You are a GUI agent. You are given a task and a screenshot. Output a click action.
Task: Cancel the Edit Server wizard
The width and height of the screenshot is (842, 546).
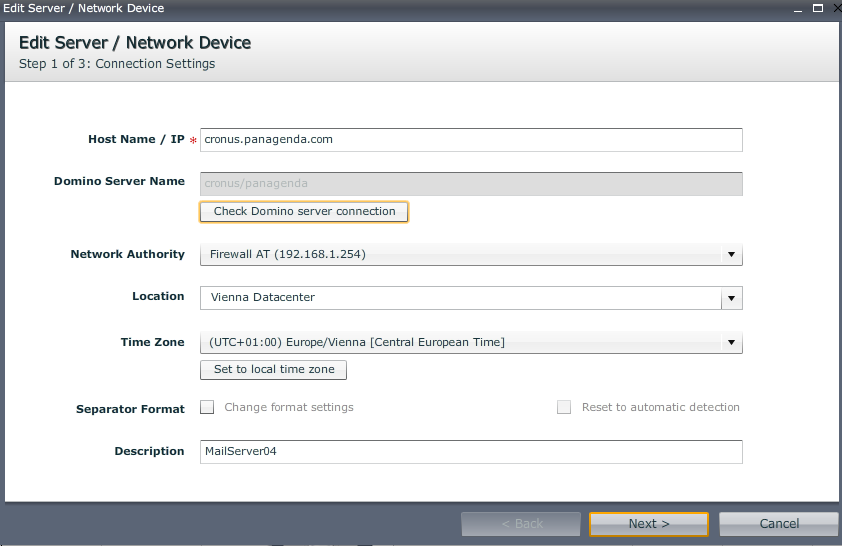[779, 524]
